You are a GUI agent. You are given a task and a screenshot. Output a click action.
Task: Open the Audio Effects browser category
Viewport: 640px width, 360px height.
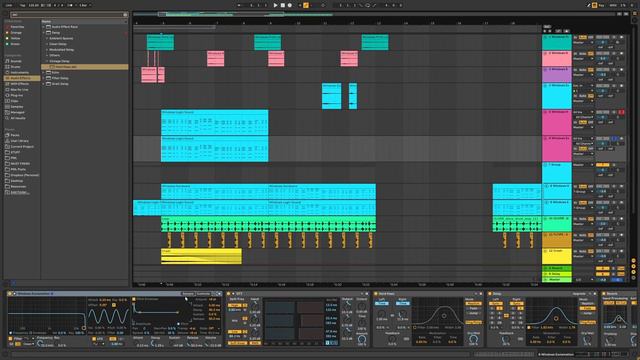21,78
